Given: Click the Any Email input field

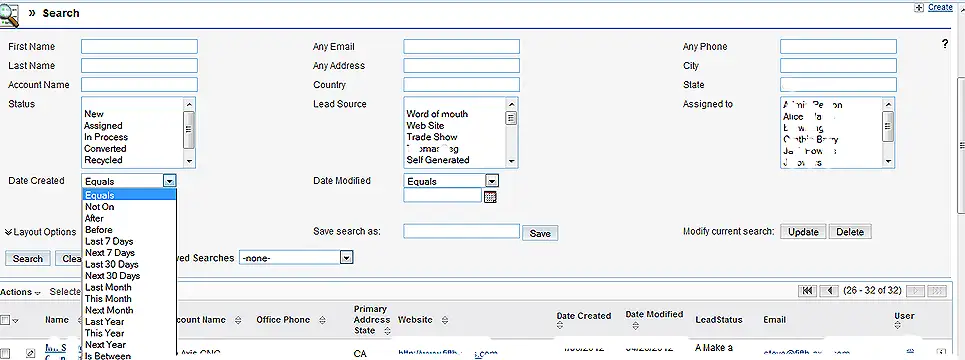Looking at the screenshot, I should 462,47.
